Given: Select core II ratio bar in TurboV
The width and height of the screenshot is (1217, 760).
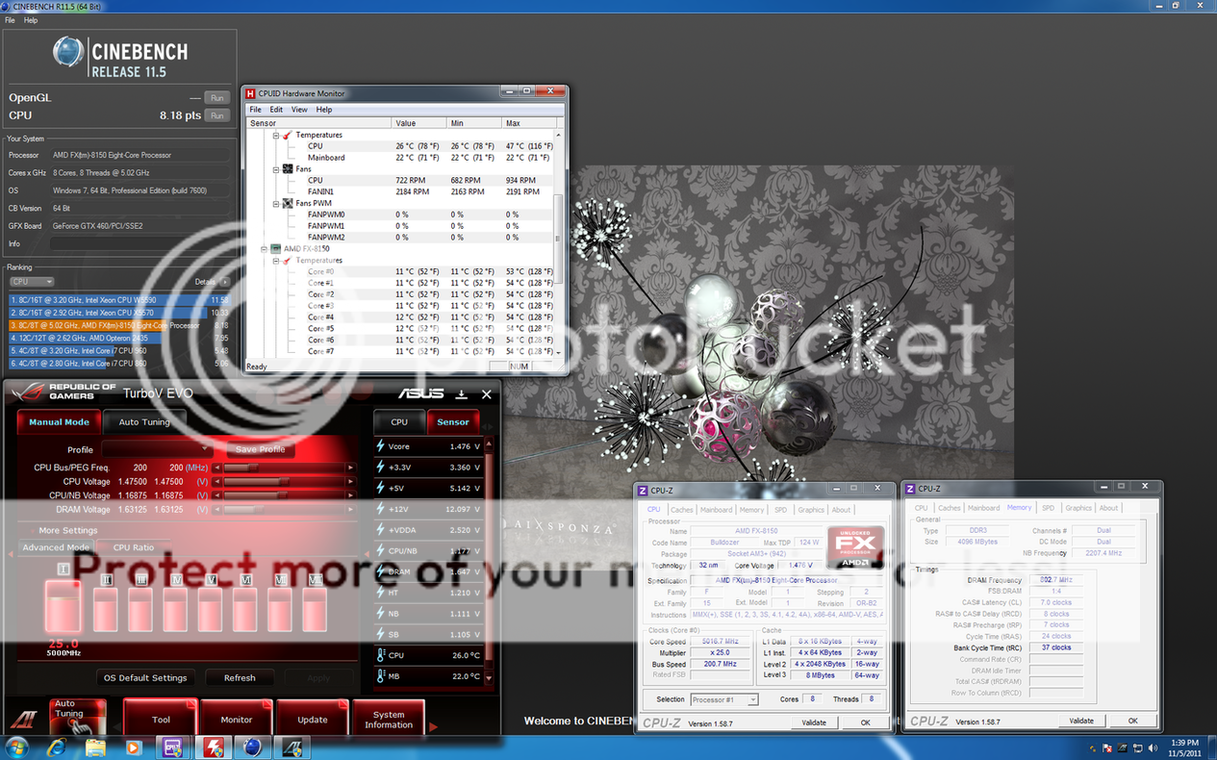Looking at the screenshot, I should pyautogui.click(x=105, y=608).
